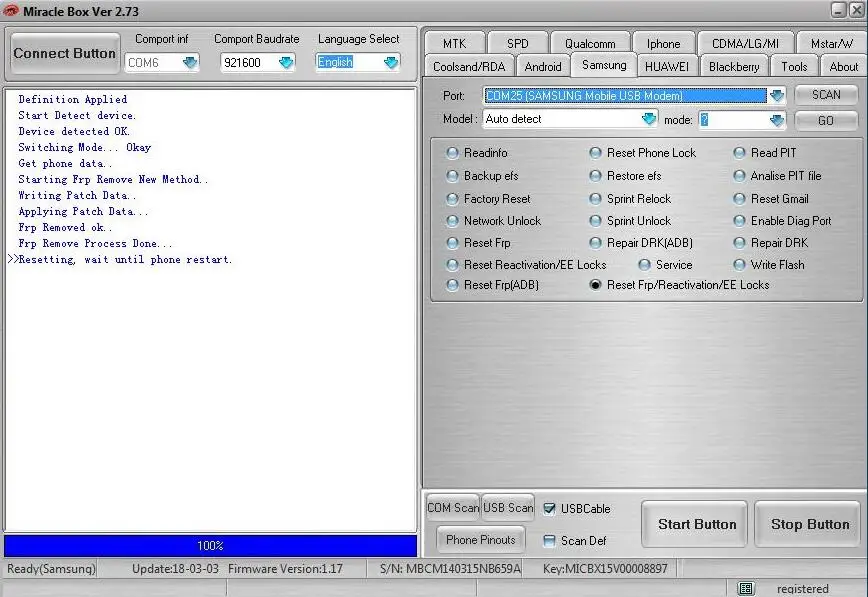868x597 pixels.
Task: Select the Backup efs option
Action: click(x=452, y=176)
